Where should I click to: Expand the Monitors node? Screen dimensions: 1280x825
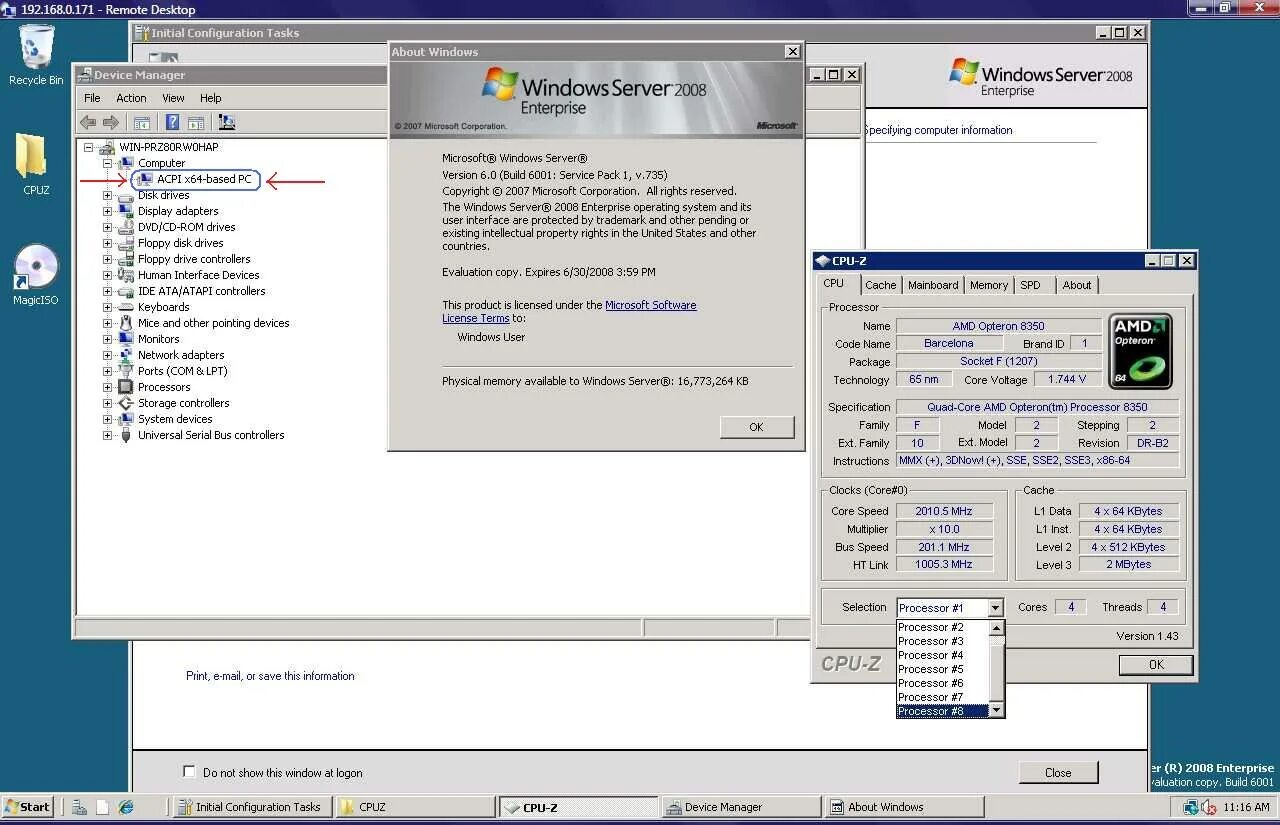107,339
